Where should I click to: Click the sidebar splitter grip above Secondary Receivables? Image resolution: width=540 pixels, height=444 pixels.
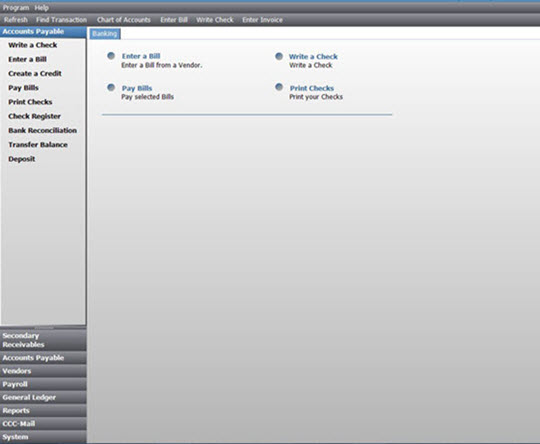point(43,328)
